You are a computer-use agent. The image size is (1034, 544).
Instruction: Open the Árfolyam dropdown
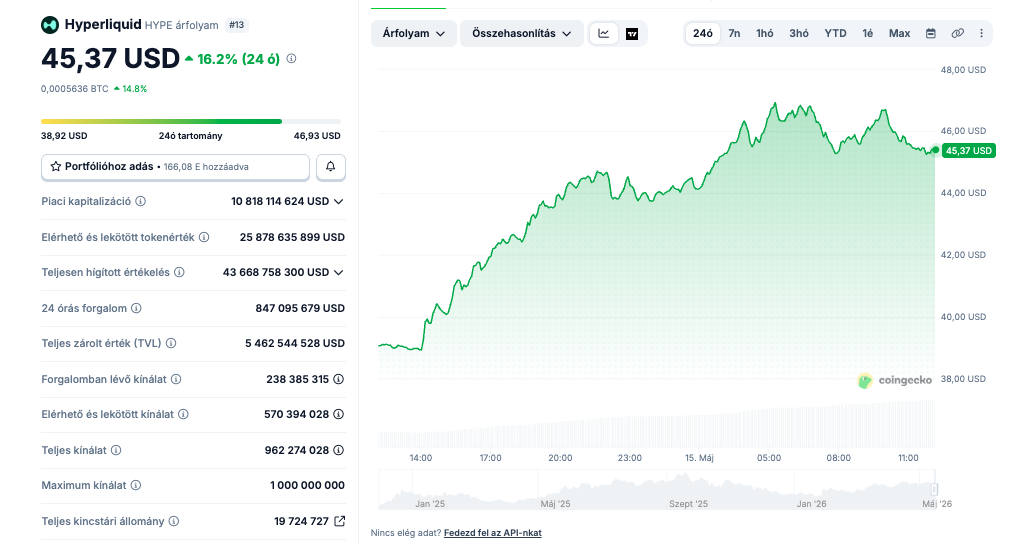point(413,34)
